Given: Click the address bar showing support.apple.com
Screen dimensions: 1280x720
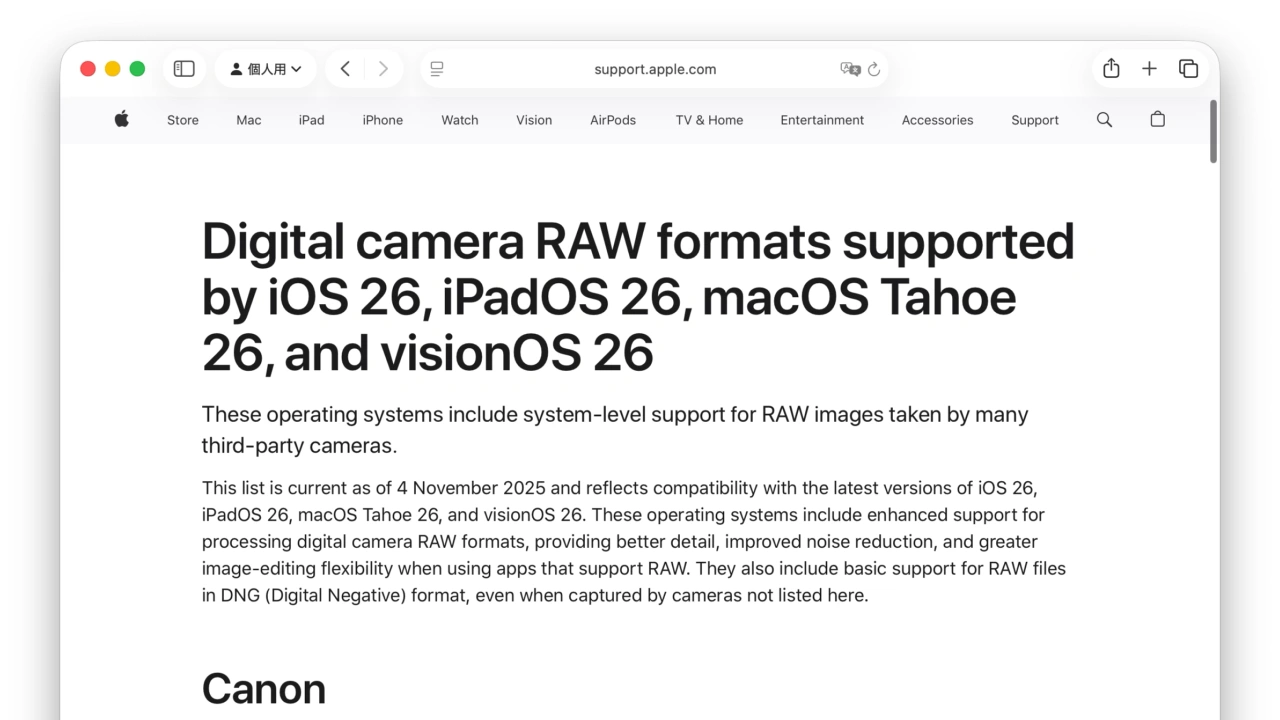Looking at the screenshot, I should (x=656, y=69).
